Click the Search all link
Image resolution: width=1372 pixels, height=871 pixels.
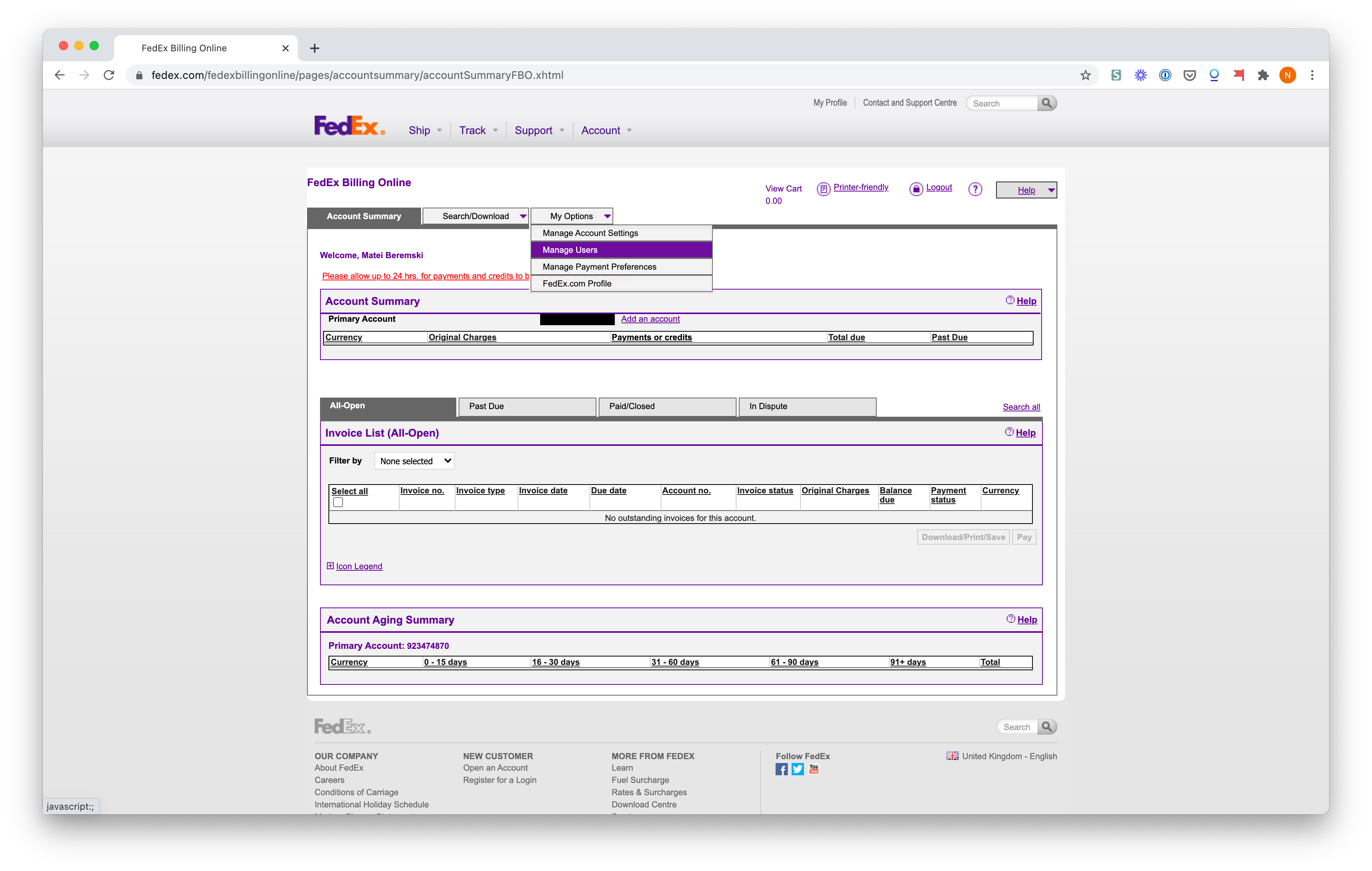pos(1021,407)
